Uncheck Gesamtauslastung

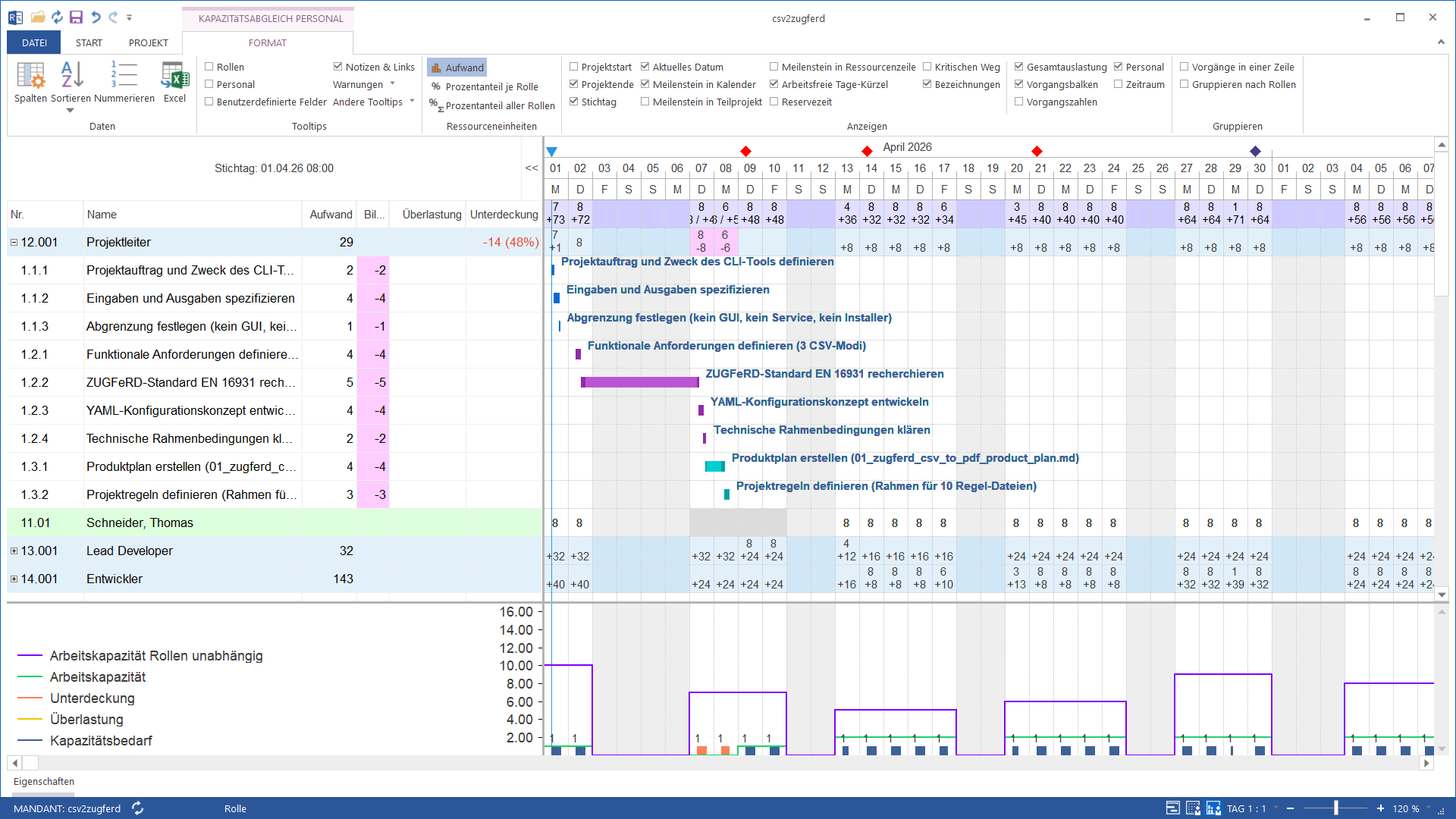(1019, 67)
